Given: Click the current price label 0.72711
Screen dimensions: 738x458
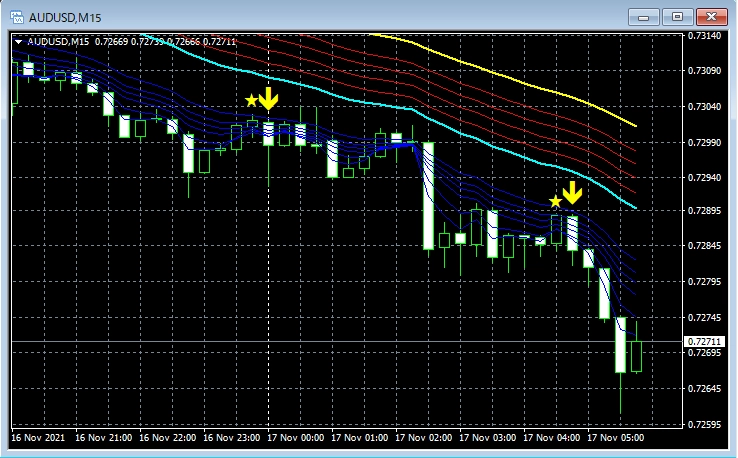Looking at the screenshot, I should pos(704,342).
